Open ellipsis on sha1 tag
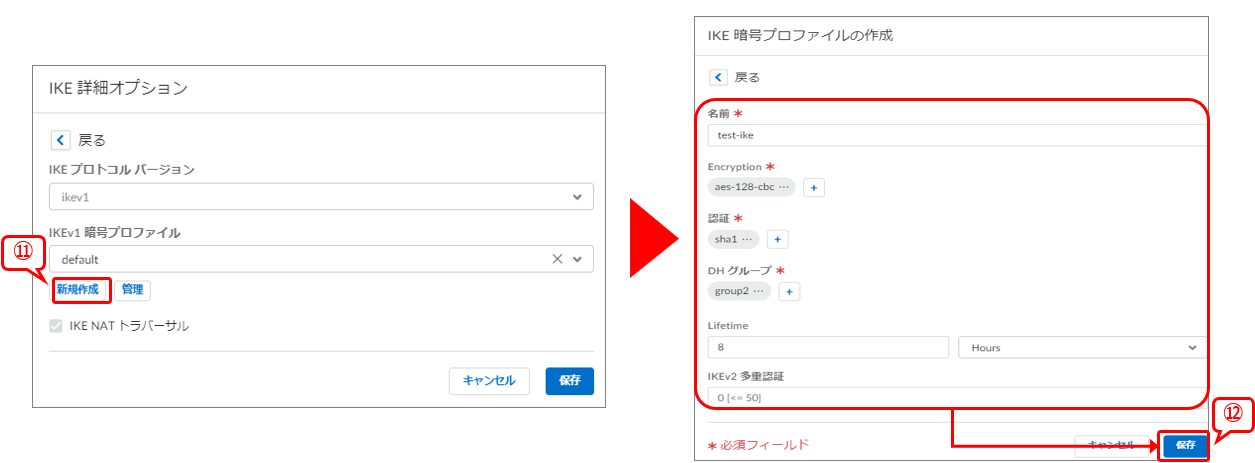Screen dimensions: 1255x463 pos(747,239)
